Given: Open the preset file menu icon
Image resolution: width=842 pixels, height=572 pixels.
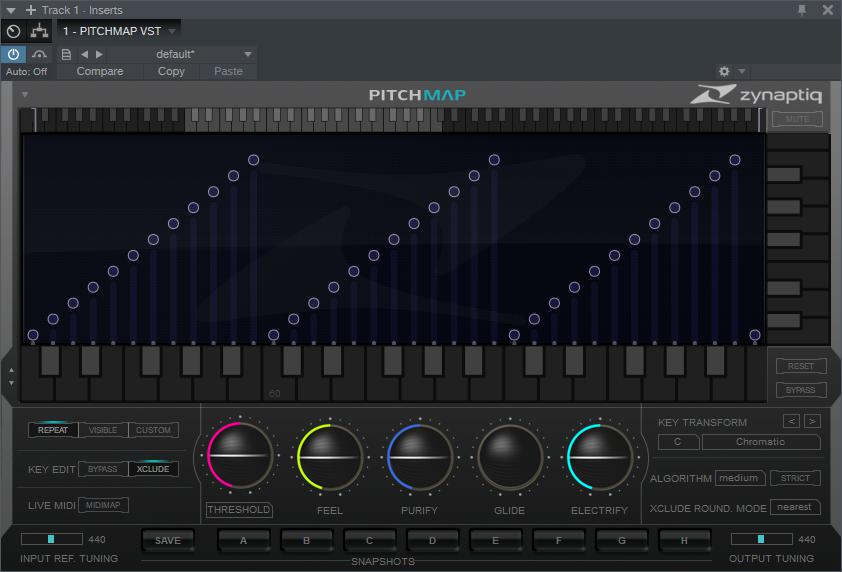Looking at the screenshot, I should (66, 54).
